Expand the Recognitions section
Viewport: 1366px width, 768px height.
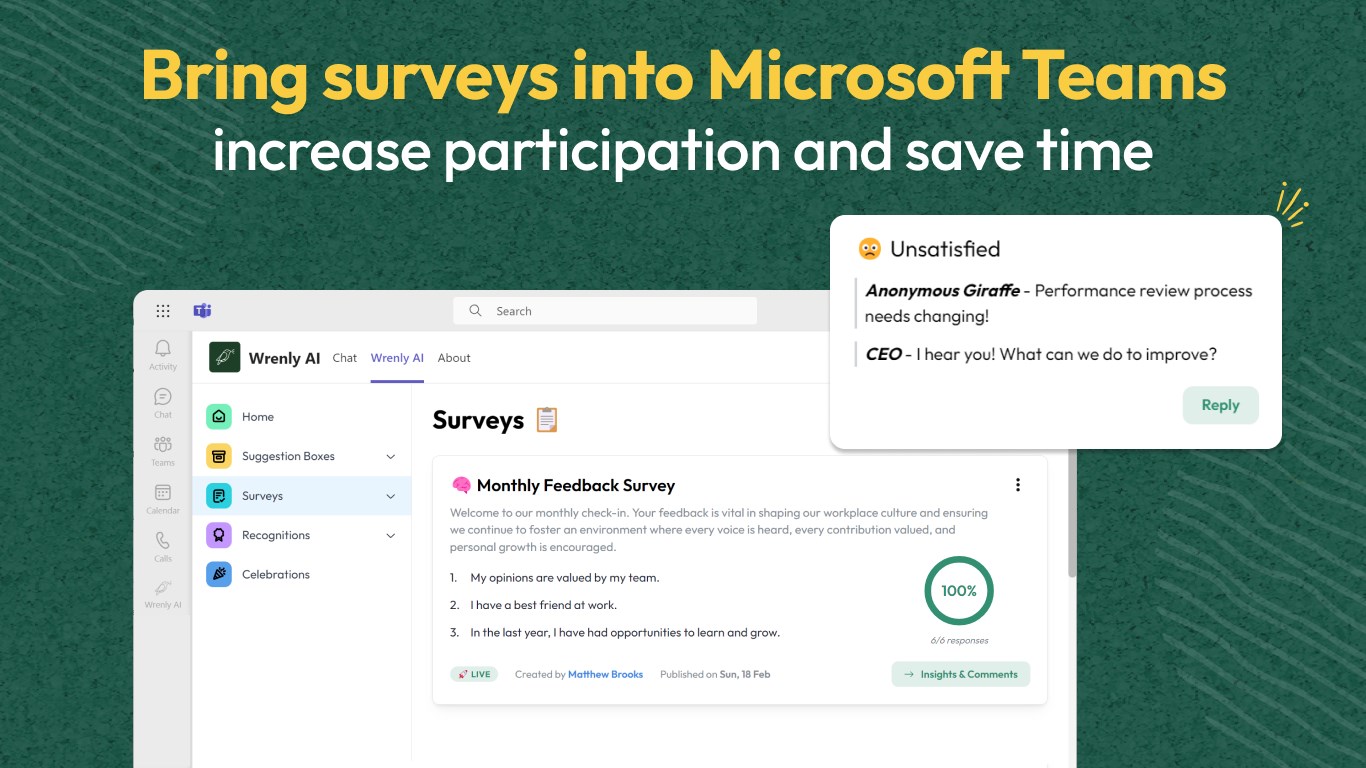pyautogui.click(x=391, y=536)
